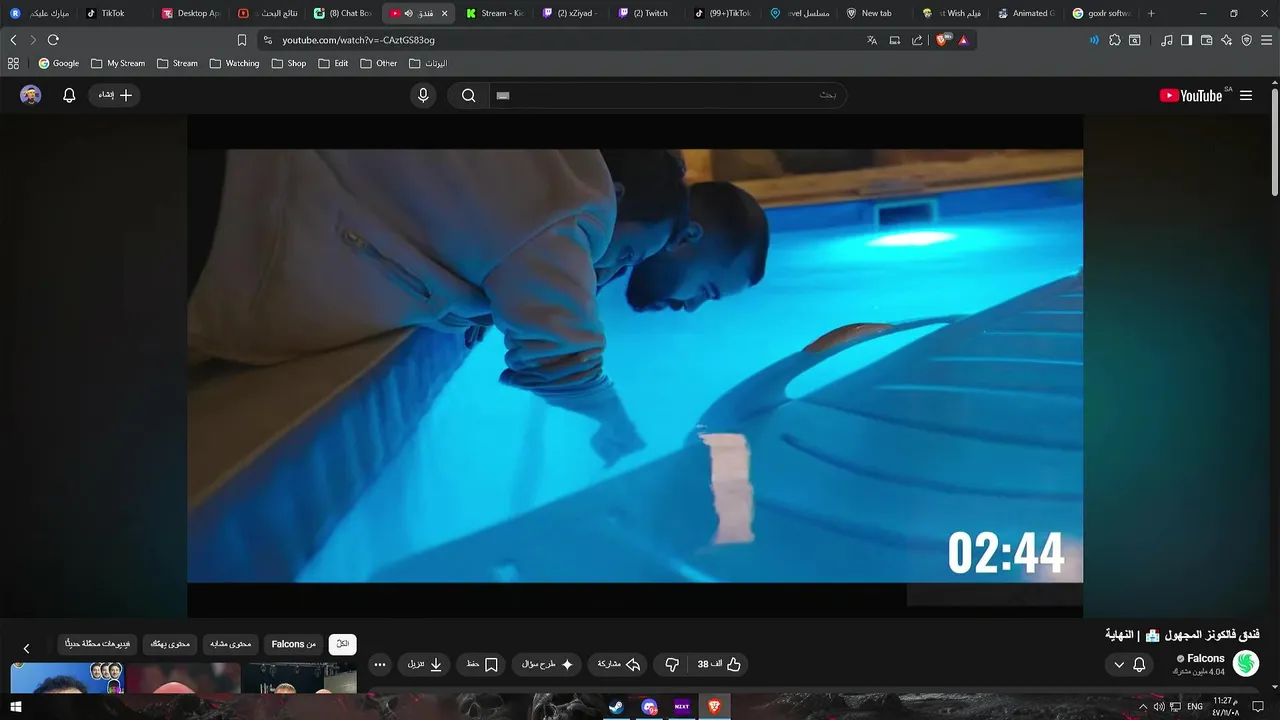The image size is (1280, 720).
Task: Select the فيديوهات محمّلة حديثًا filter chip
Action: [x=97, y=644]
